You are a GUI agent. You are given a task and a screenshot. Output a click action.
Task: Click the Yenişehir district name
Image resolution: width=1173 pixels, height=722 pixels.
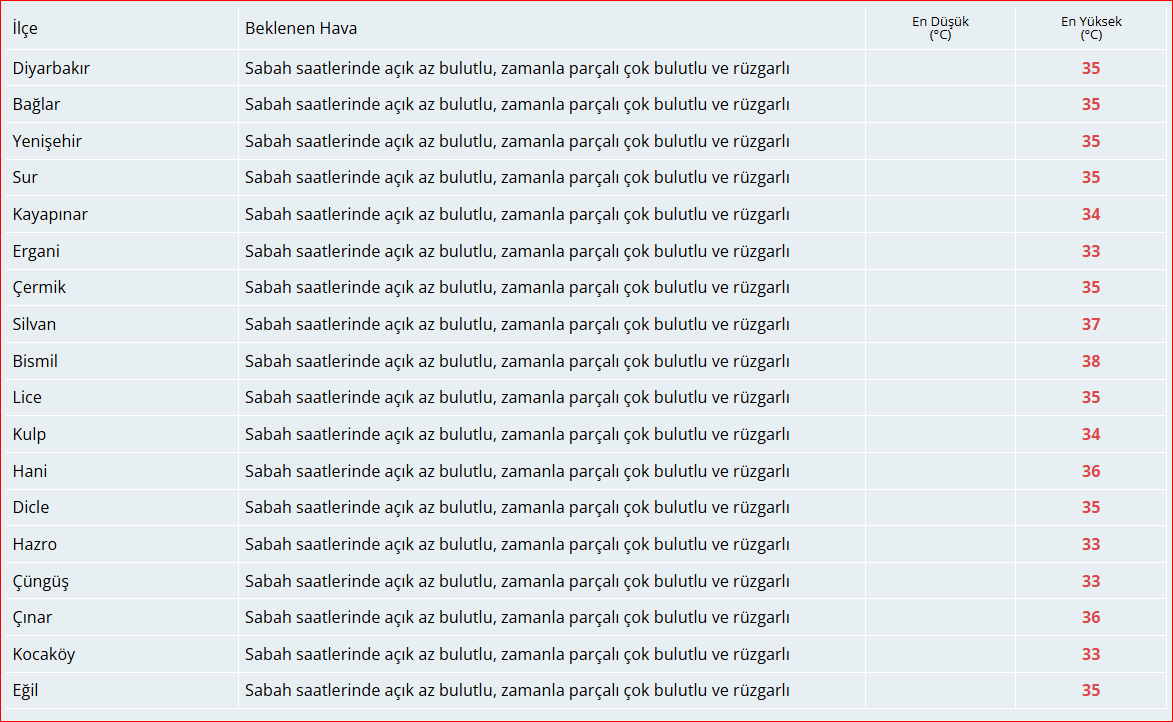47,141
